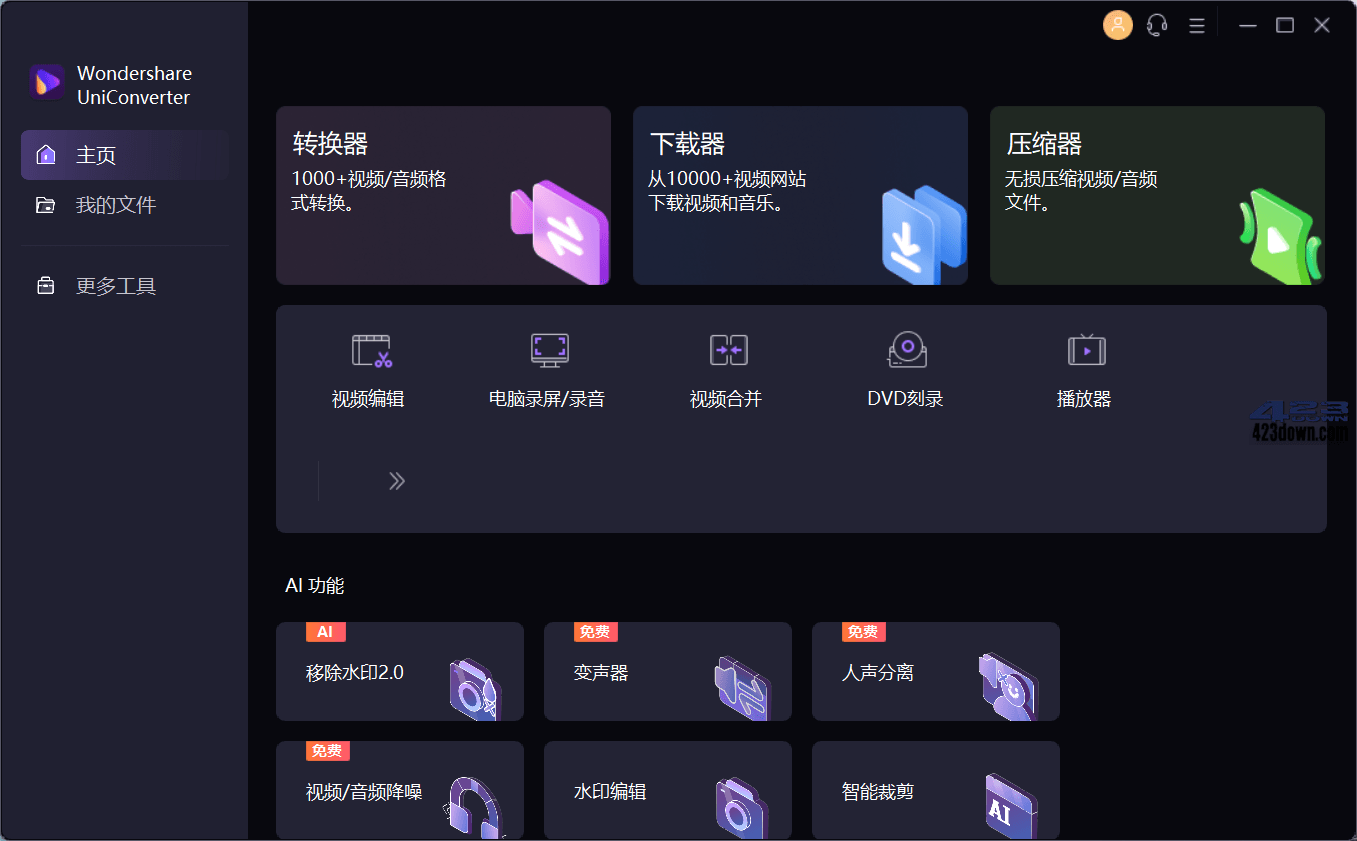Screen dimensions: 1357x841
Task: Open the hamburger menu icon
Action: tap(1196, 25)
